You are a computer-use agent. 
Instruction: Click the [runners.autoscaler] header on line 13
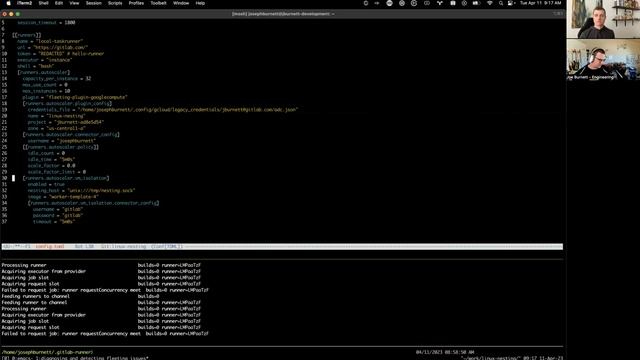(44, 72)
